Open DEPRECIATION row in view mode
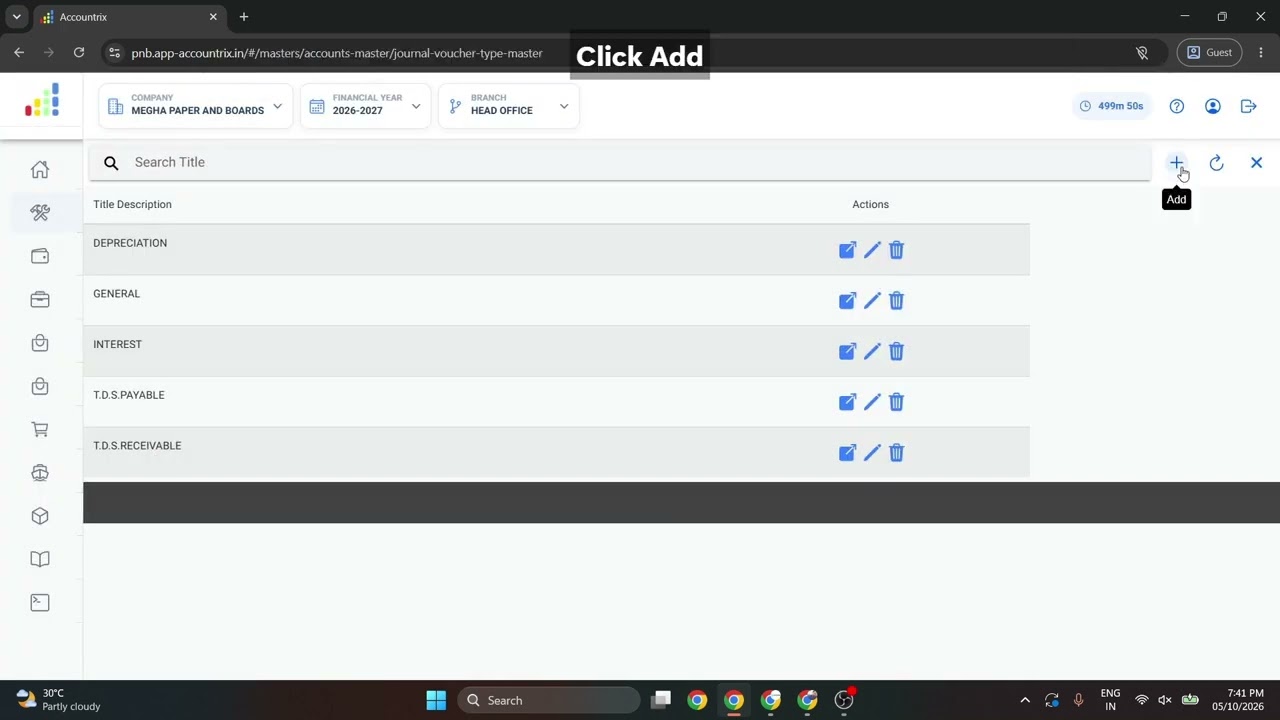This screenshot has height=720, width=1280. click(847, 250)
